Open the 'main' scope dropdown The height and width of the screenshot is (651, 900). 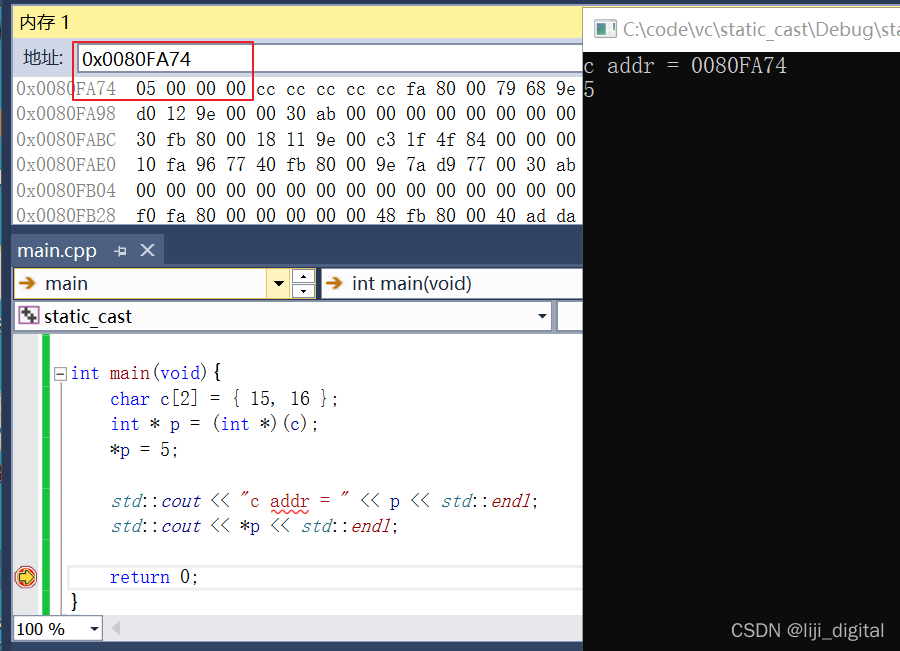click(278, 284)
